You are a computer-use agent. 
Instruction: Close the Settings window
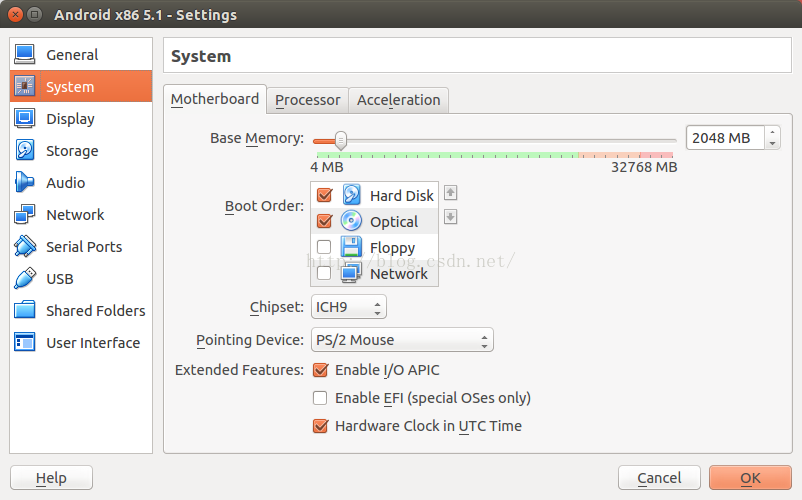pos(16,14)
